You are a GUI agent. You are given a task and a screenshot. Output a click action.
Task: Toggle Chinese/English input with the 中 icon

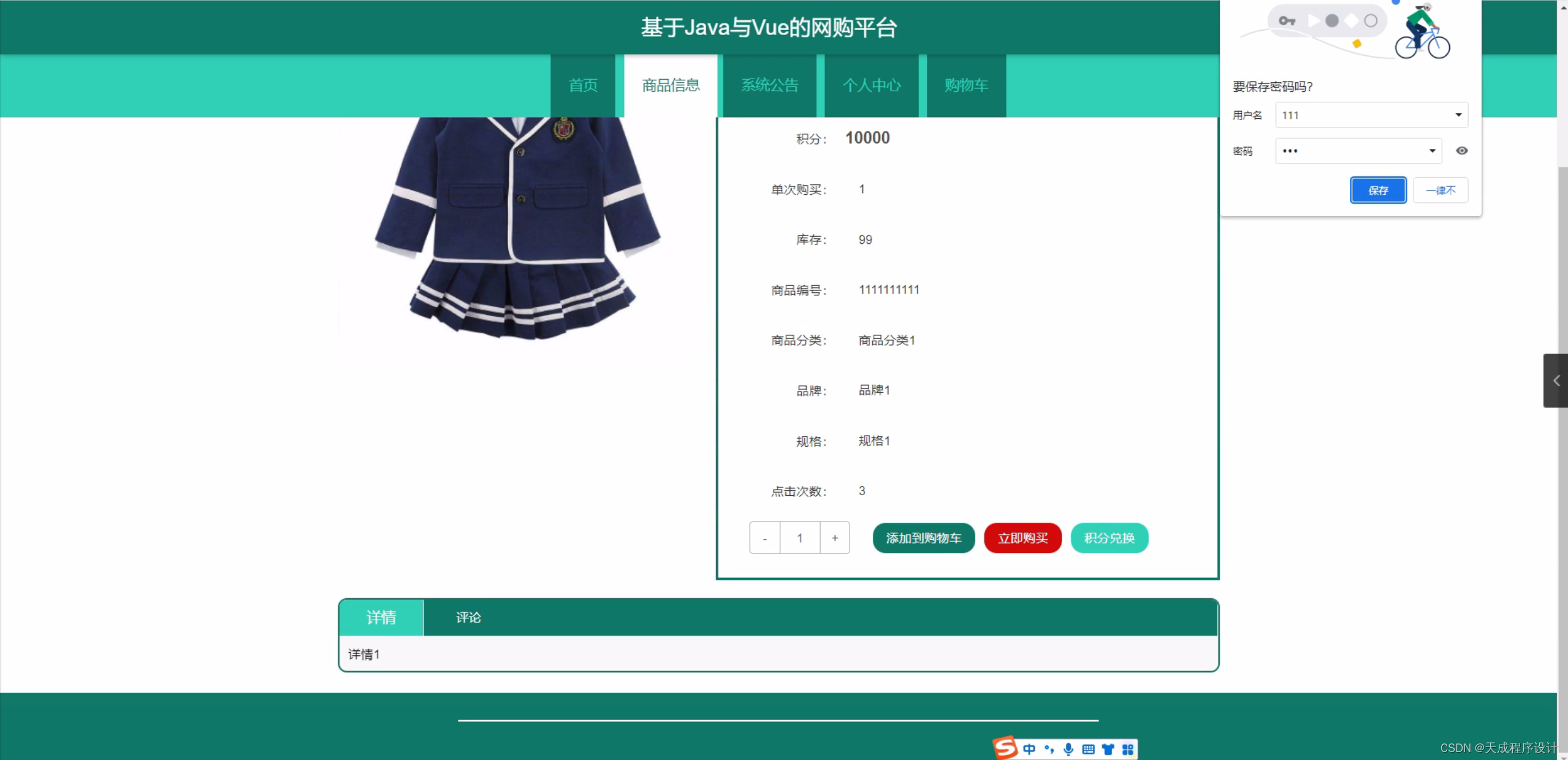(1029, 748)
